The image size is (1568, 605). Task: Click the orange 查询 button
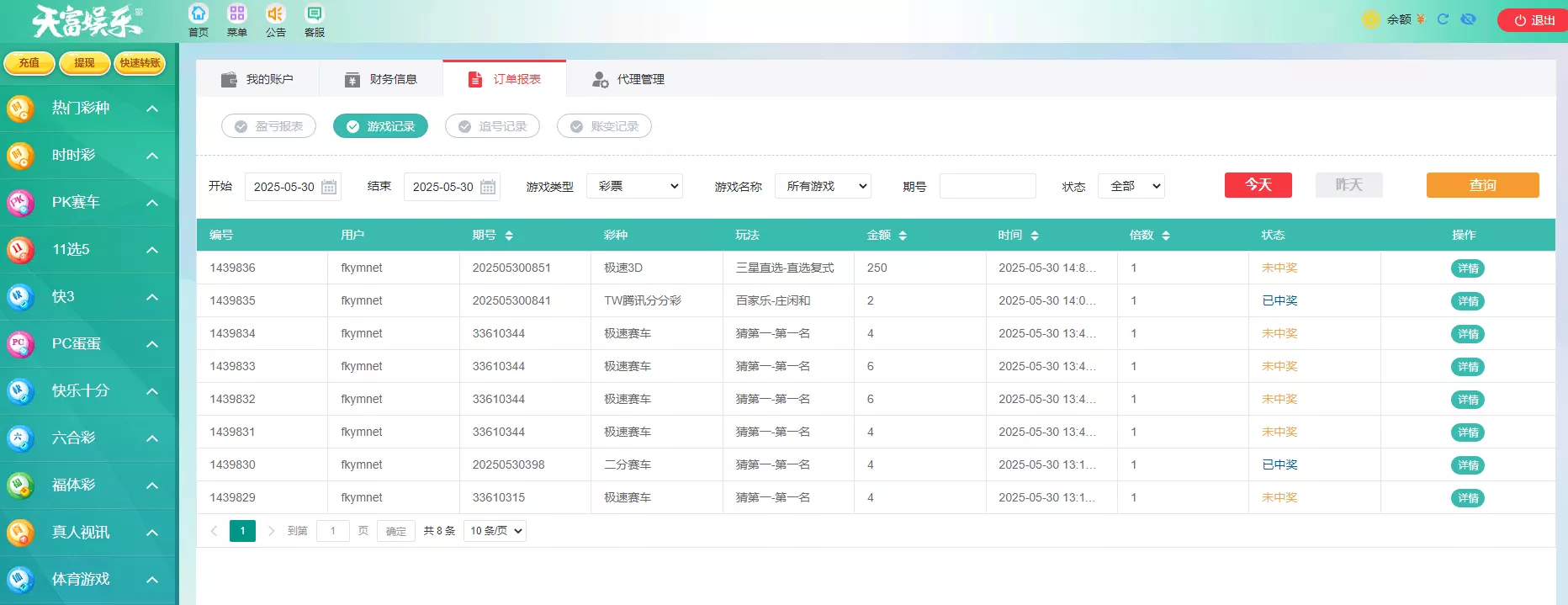[1482, 185]
